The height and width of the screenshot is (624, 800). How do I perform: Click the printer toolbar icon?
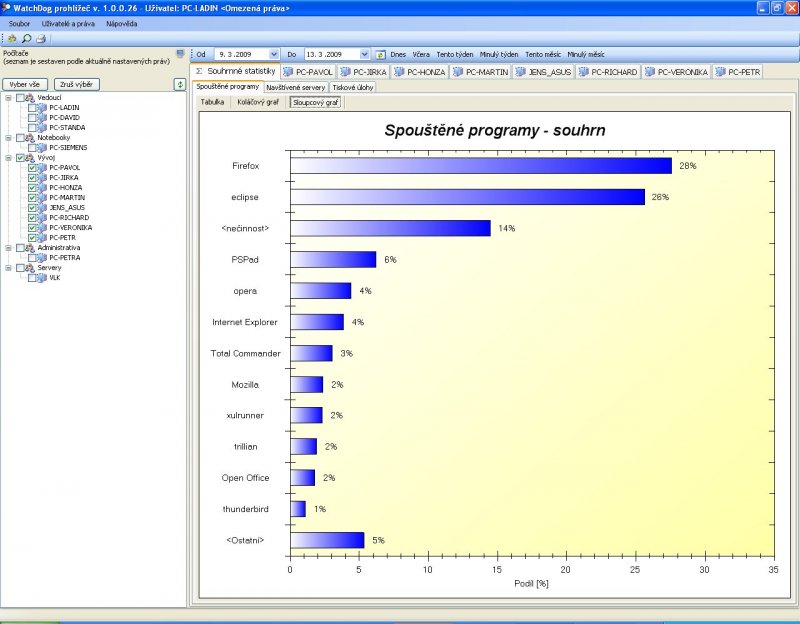(x=41, y=39)
